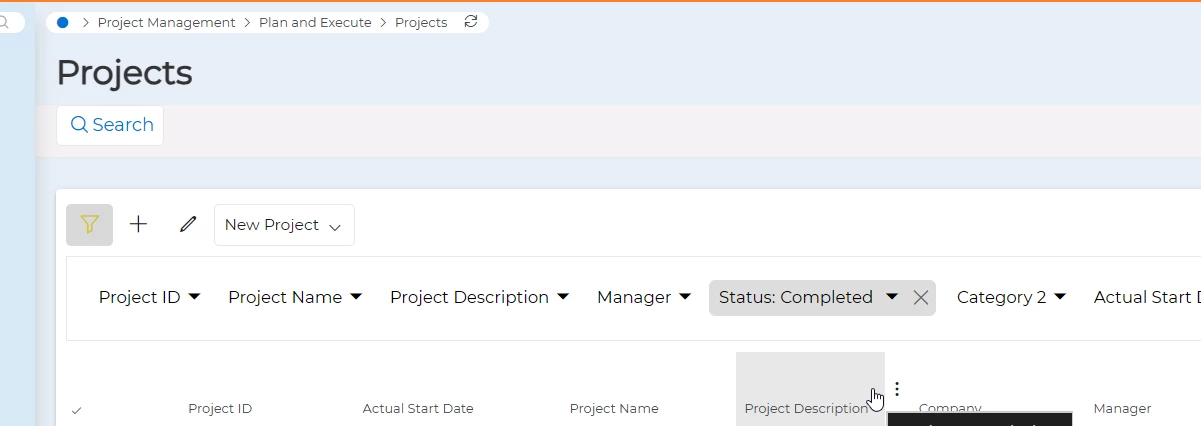Go to Plan and Execute breadcrumb
The width and height of the screenshot is (1201, 426).
point(315,22)
